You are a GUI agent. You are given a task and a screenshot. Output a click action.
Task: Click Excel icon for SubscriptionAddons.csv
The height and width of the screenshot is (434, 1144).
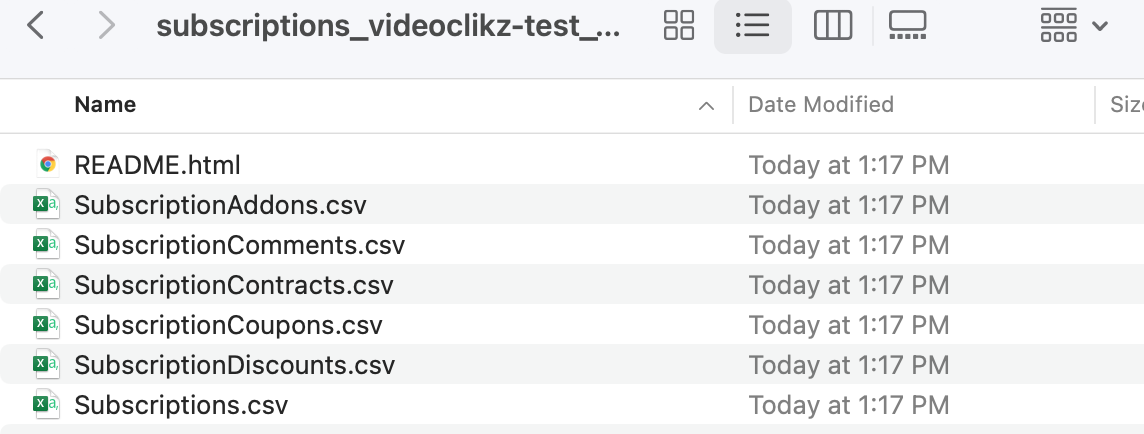[47, 204]
